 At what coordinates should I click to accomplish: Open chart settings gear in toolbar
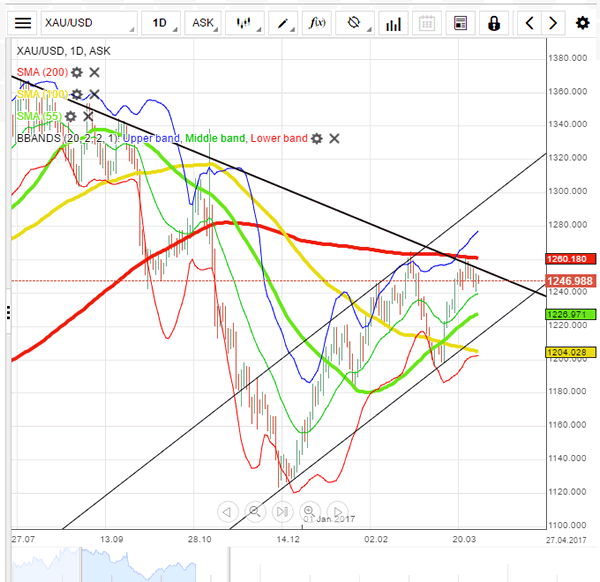(x=582, y=23)
